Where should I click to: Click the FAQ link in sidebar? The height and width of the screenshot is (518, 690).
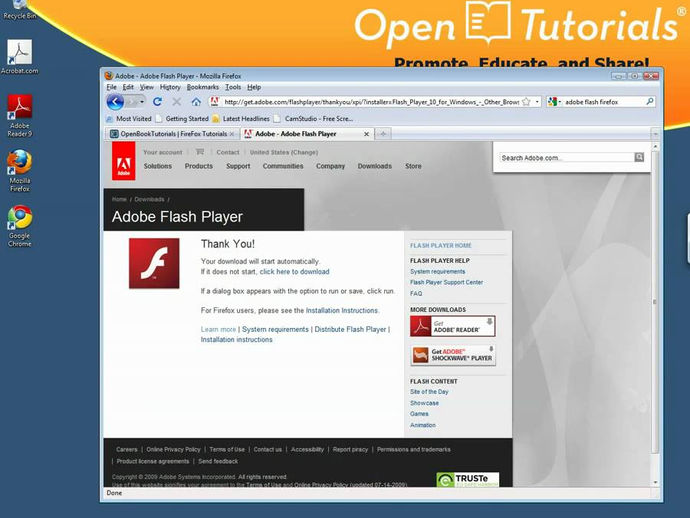[416, 294]
